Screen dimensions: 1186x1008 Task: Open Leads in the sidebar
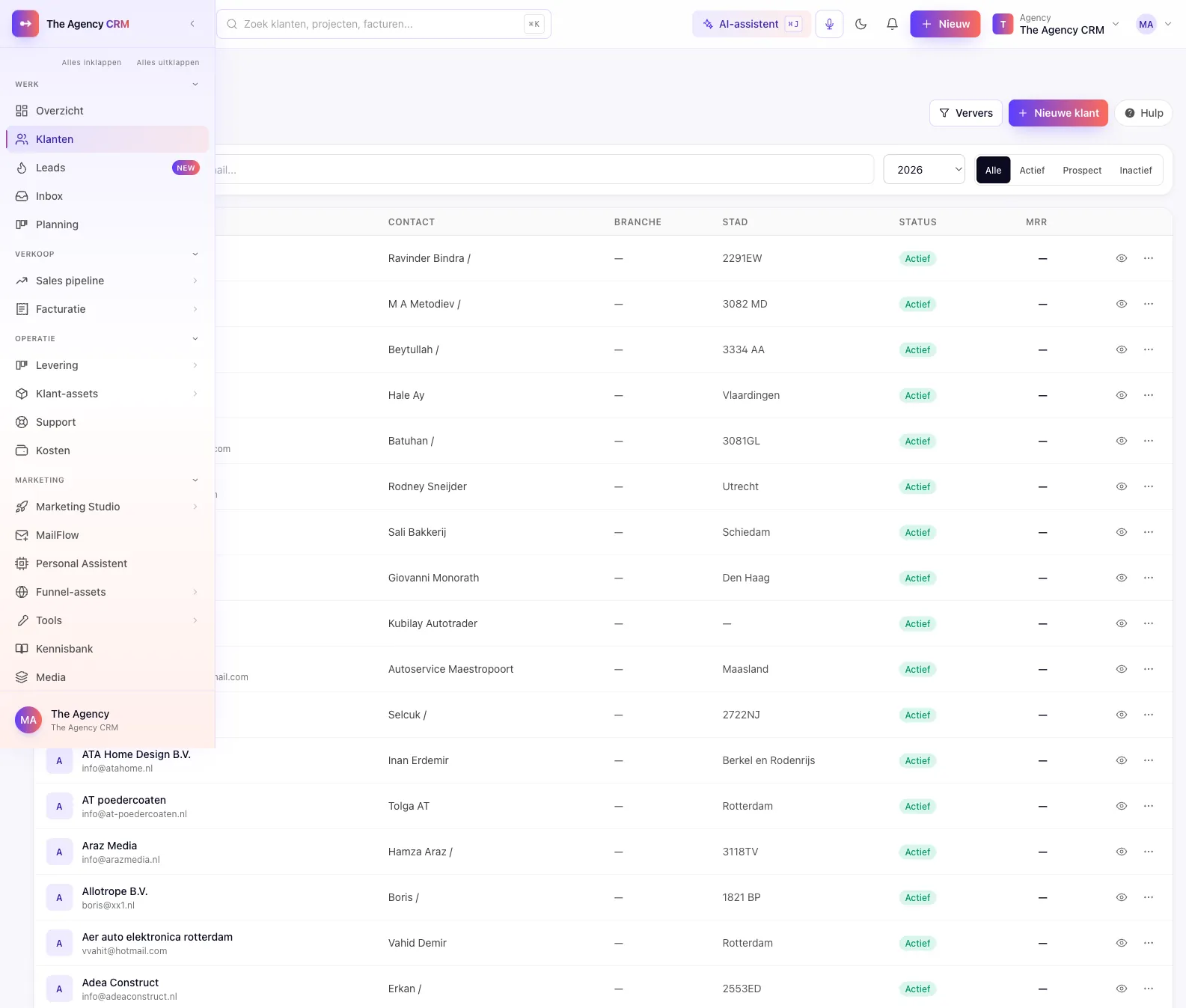[x=107, y=168]
